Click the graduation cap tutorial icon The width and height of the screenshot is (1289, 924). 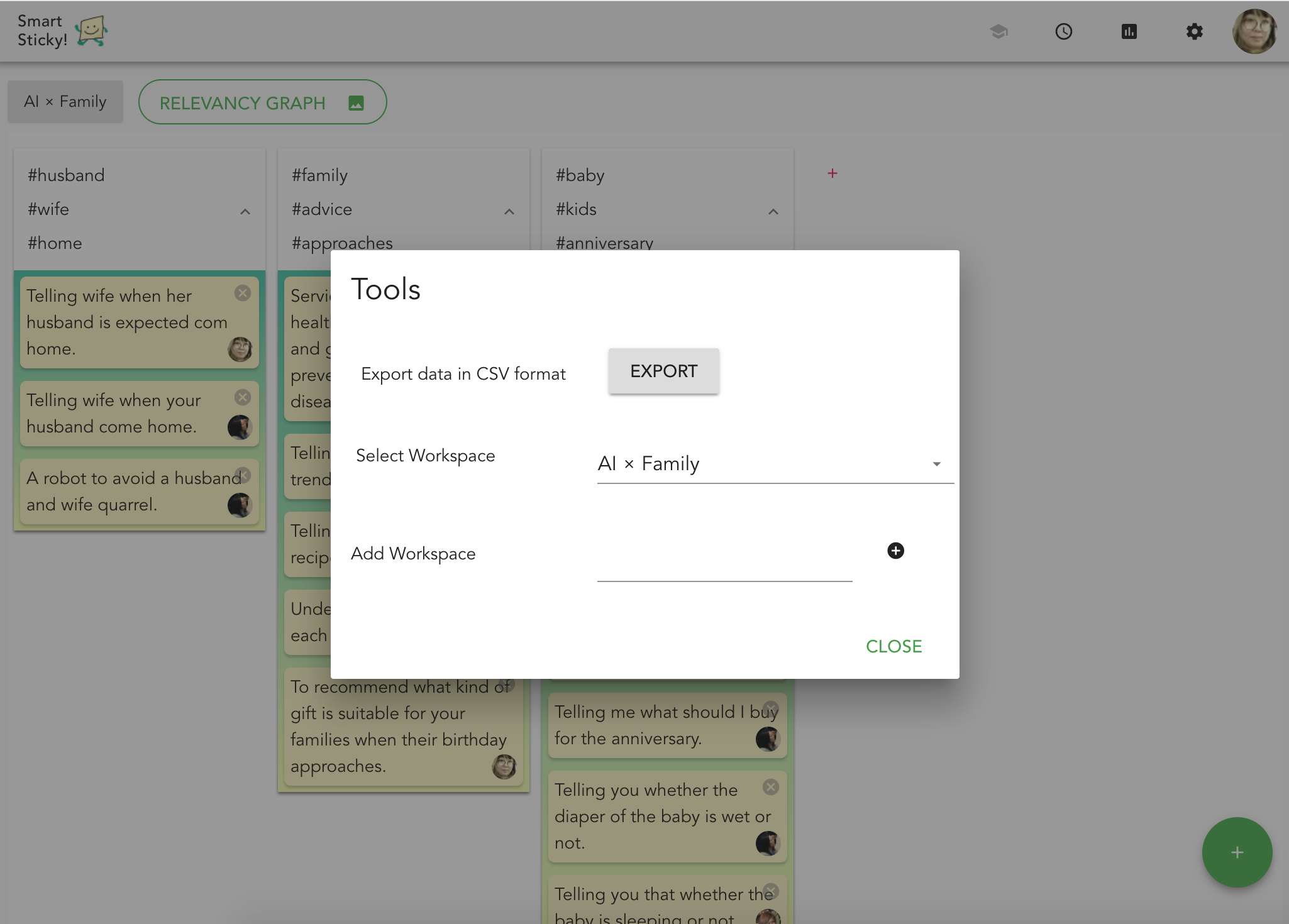pos(999,31)
